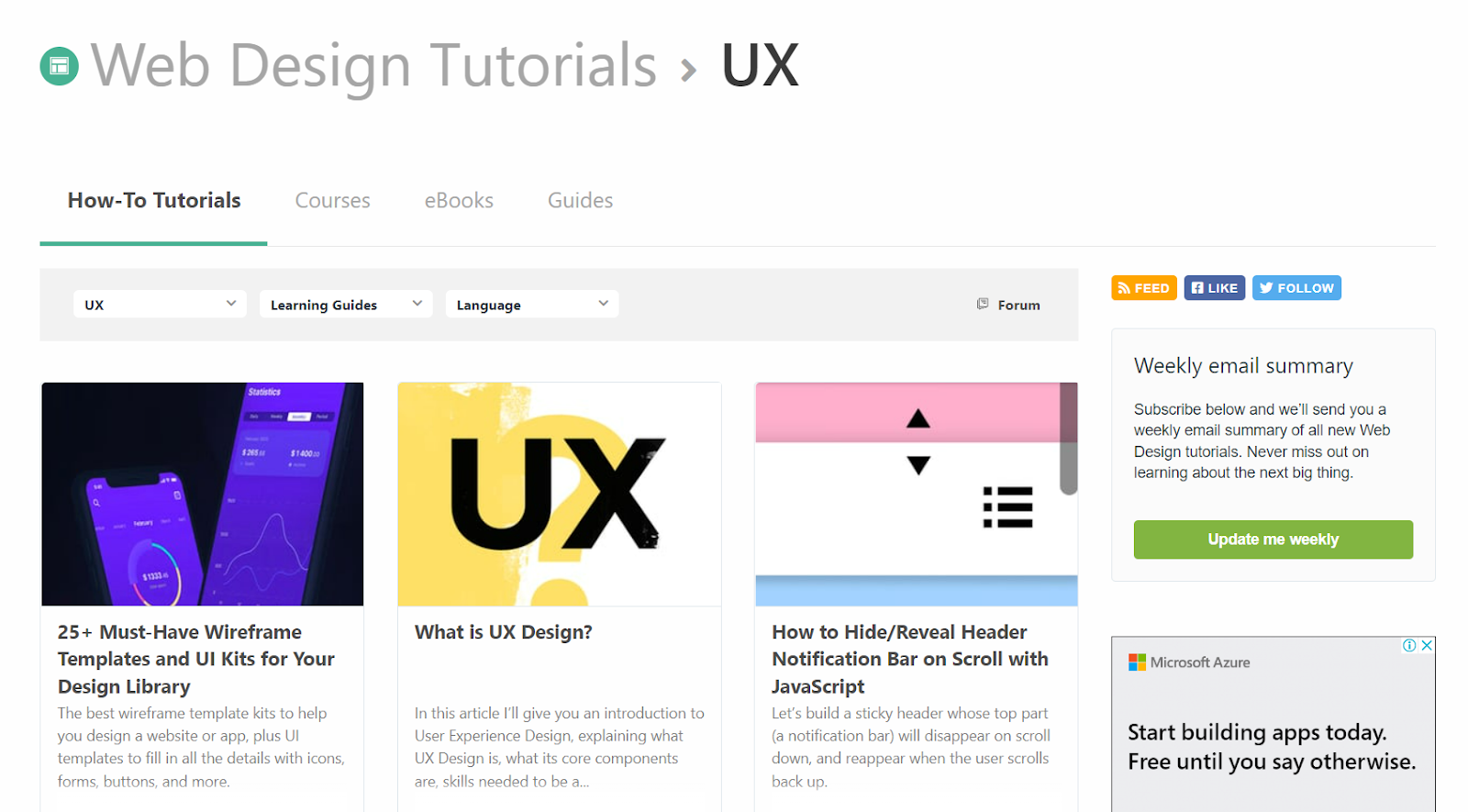Select the Guides tab

(x=580, y=201)
